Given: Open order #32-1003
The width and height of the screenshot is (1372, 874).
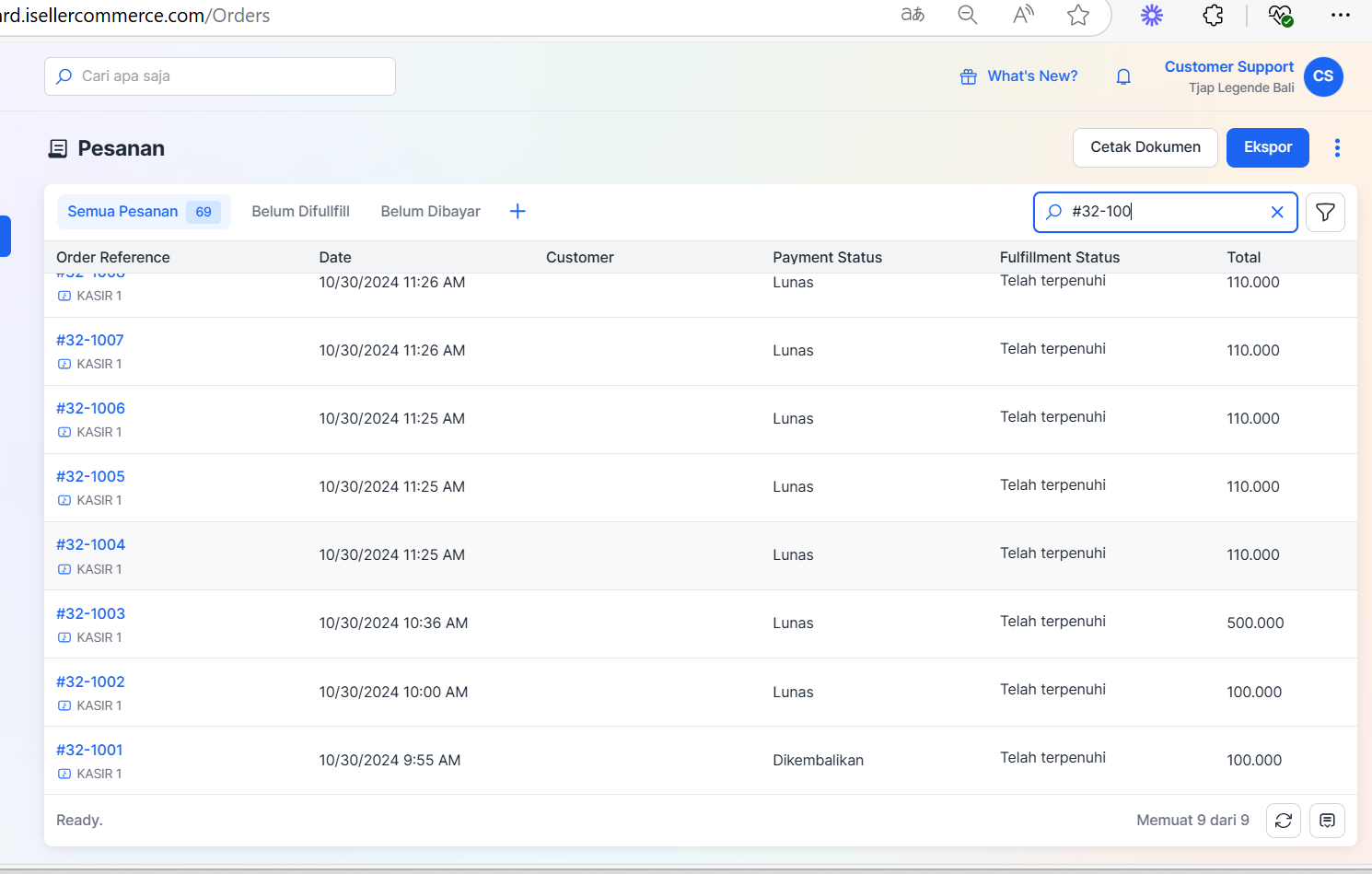Looking at the screenshot, I should coord(90,613).
